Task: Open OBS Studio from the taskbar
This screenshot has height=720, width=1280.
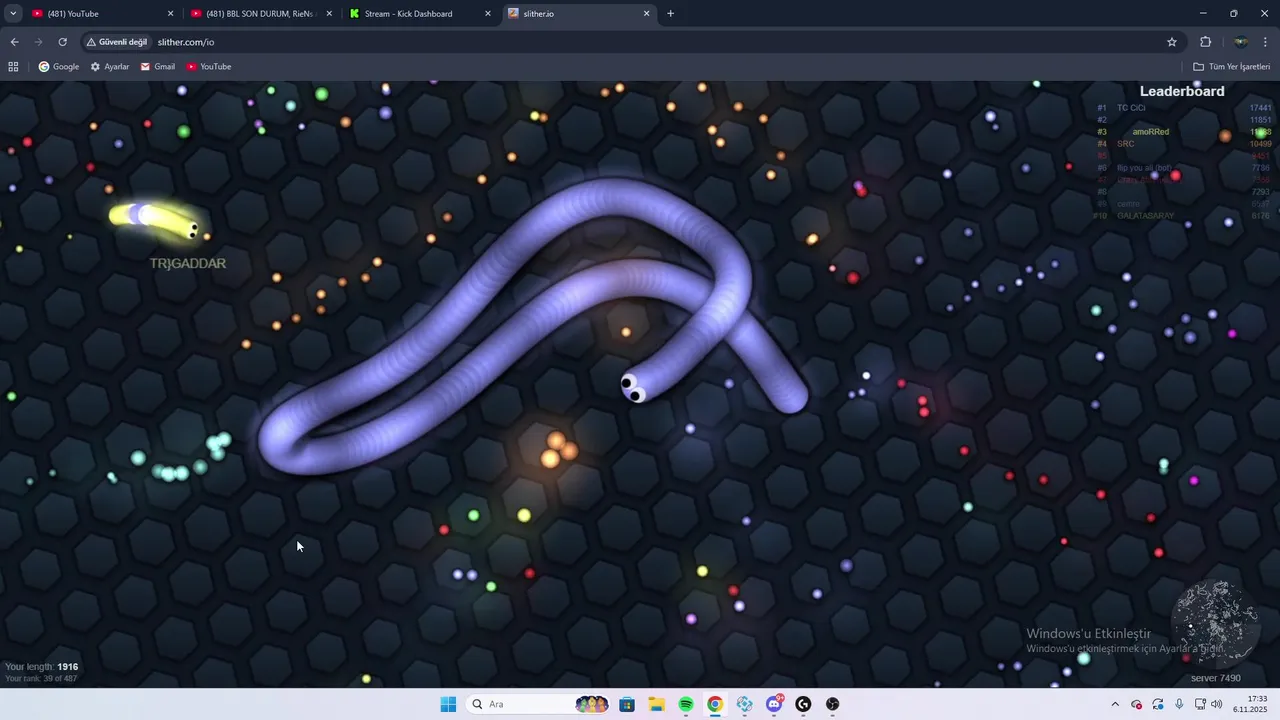Action: pyautogui.click(x=832, y=704)
